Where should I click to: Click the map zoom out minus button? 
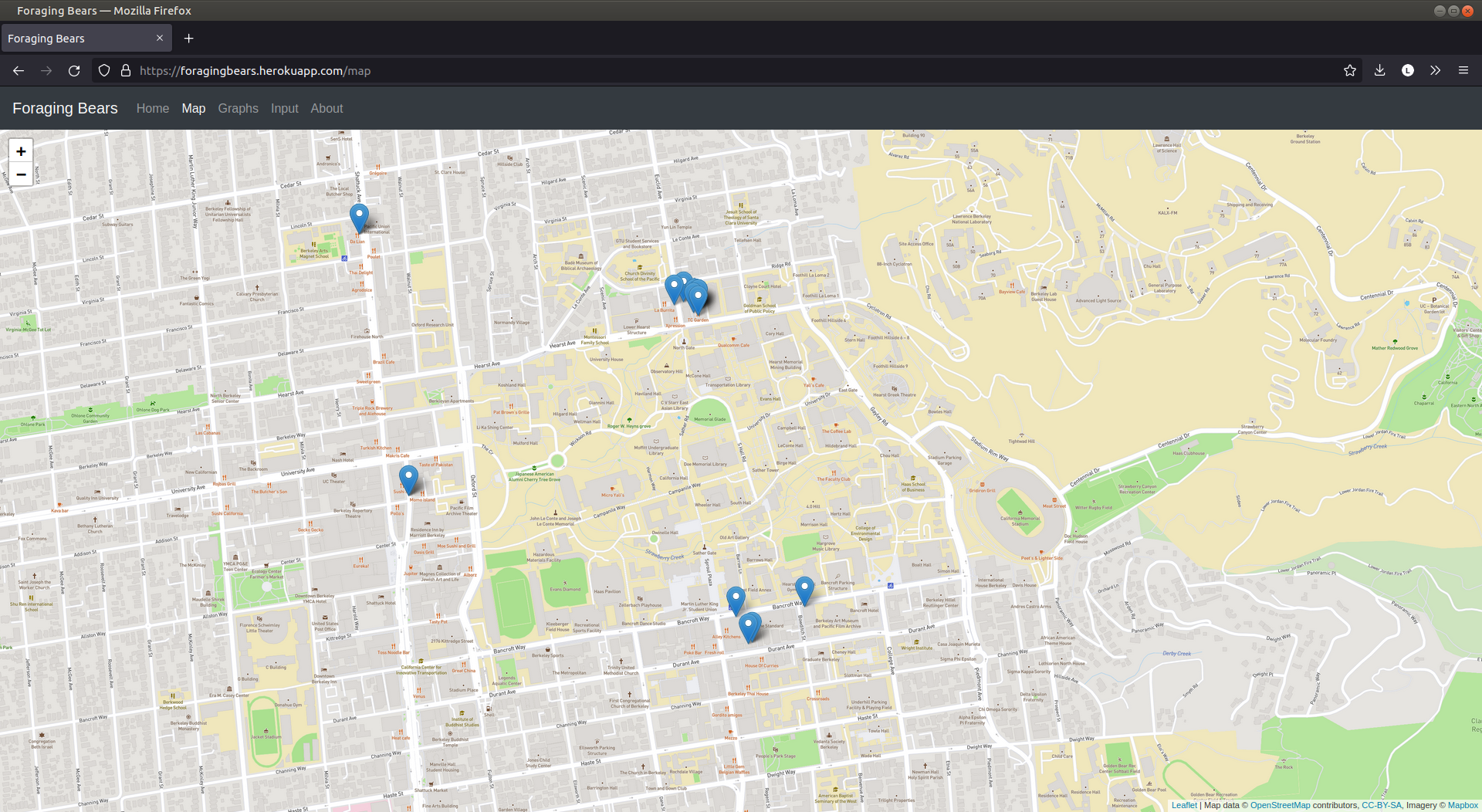pos(21,174)
